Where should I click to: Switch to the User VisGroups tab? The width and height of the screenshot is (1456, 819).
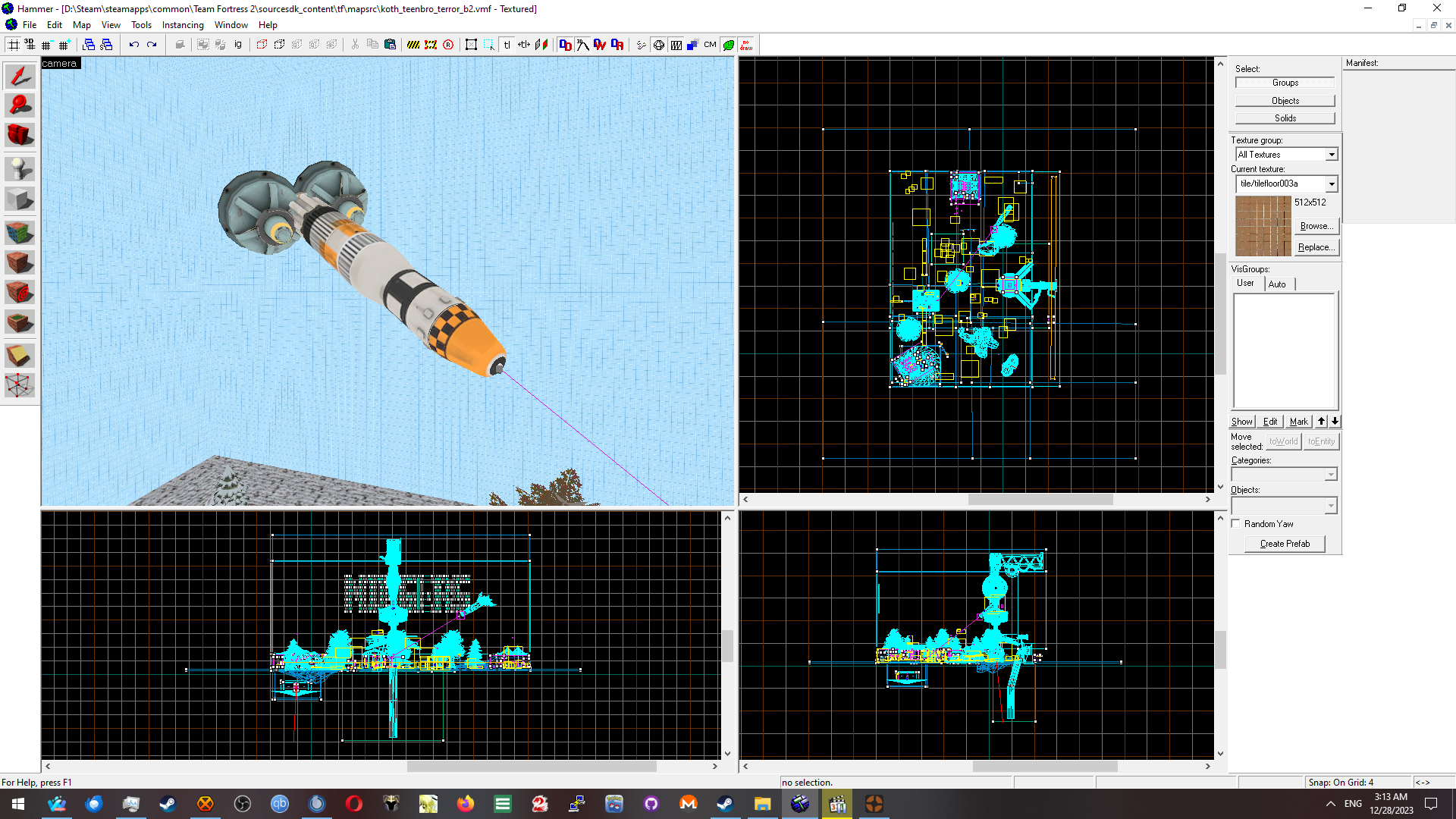[1246, 284]
